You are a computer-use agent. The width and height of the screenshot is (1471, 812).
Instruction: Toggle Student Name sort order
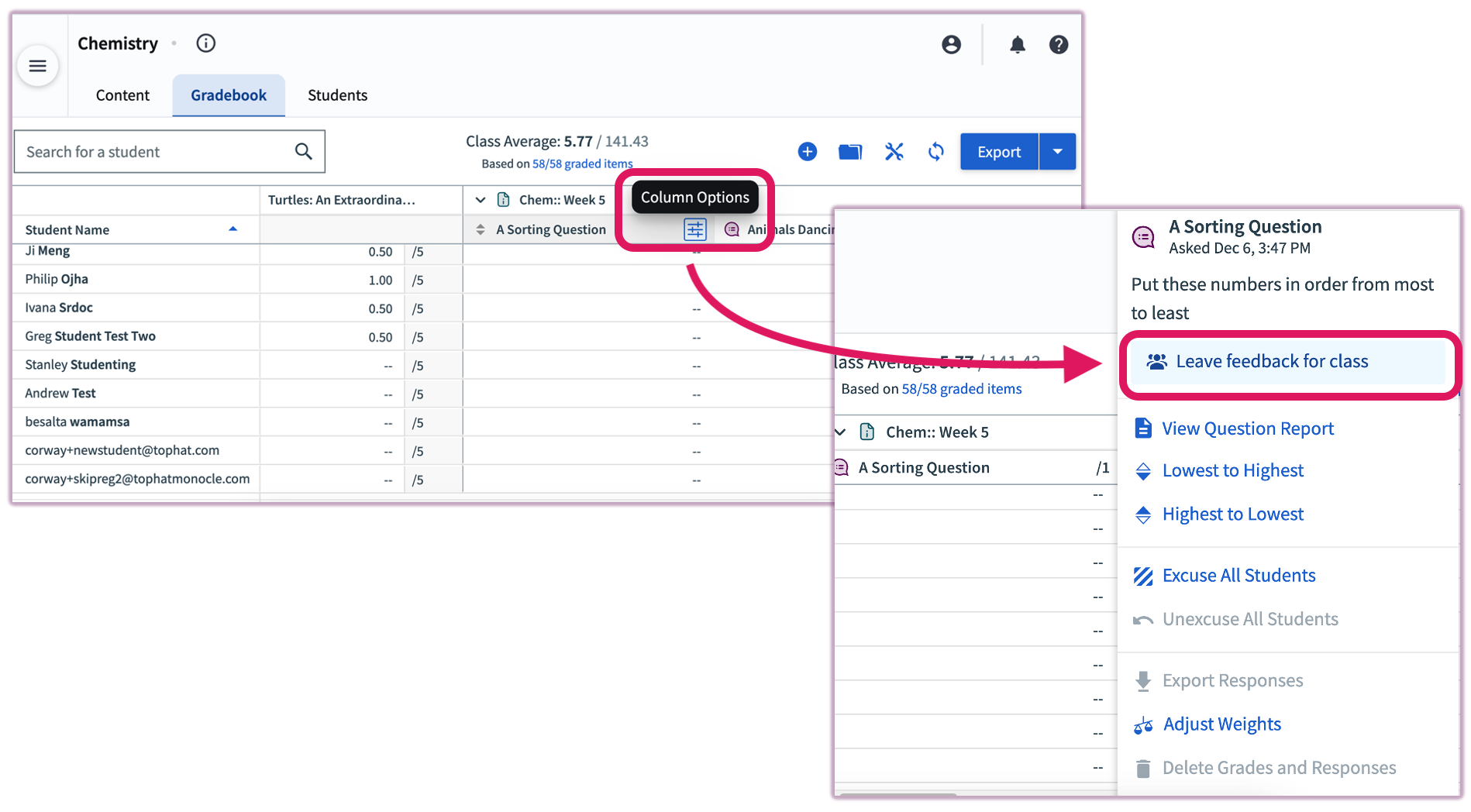tap(233, 229)
